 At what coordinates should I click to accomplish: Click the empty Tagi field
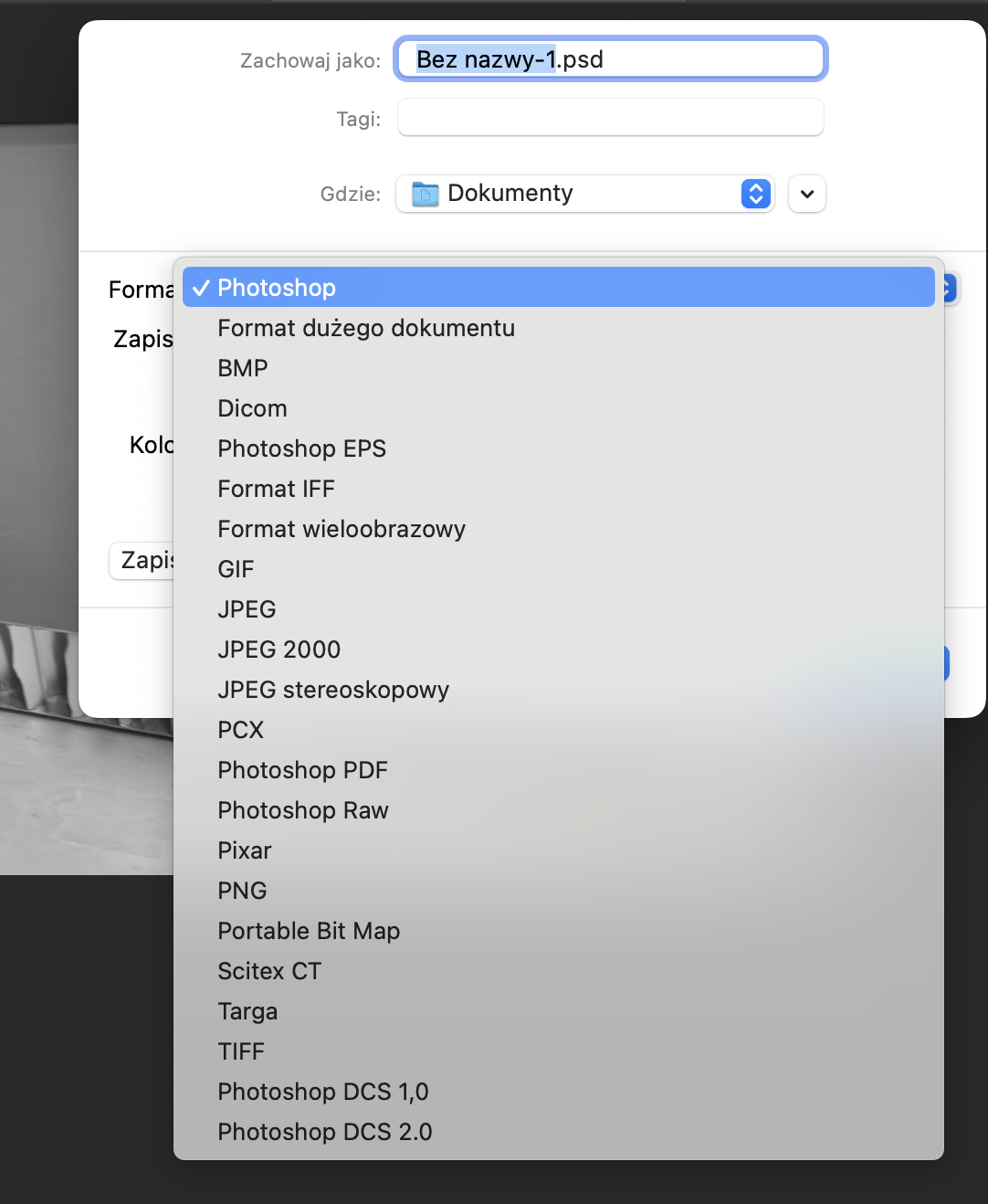[x=609, y=117]
